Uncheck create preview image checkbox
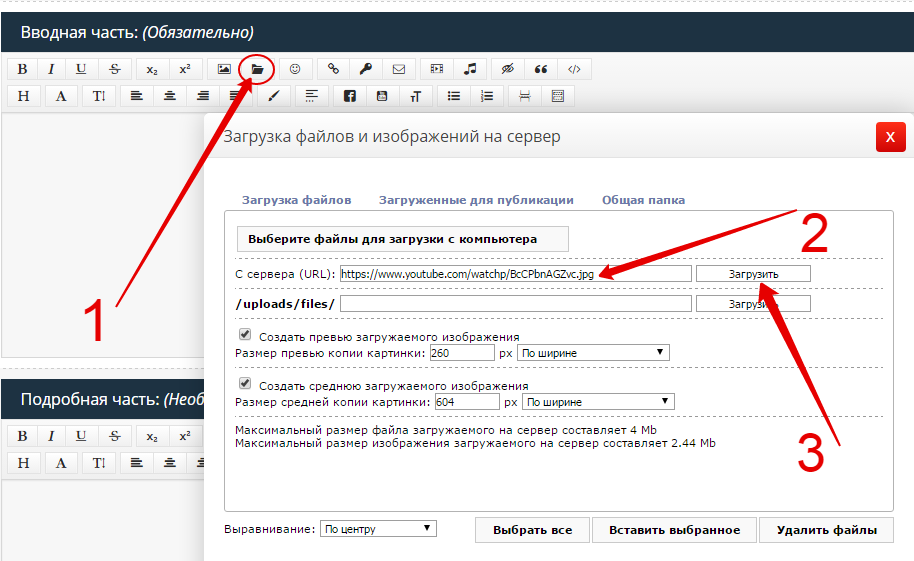Screen dimensions: 914x561 [245, 335]
